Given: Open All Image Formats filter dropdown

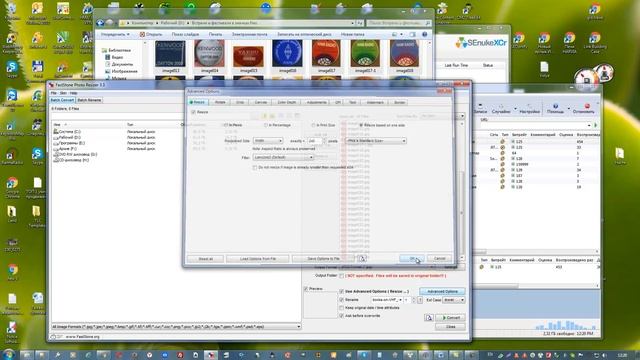Looking at the screenshot, I should coord(176,327).
